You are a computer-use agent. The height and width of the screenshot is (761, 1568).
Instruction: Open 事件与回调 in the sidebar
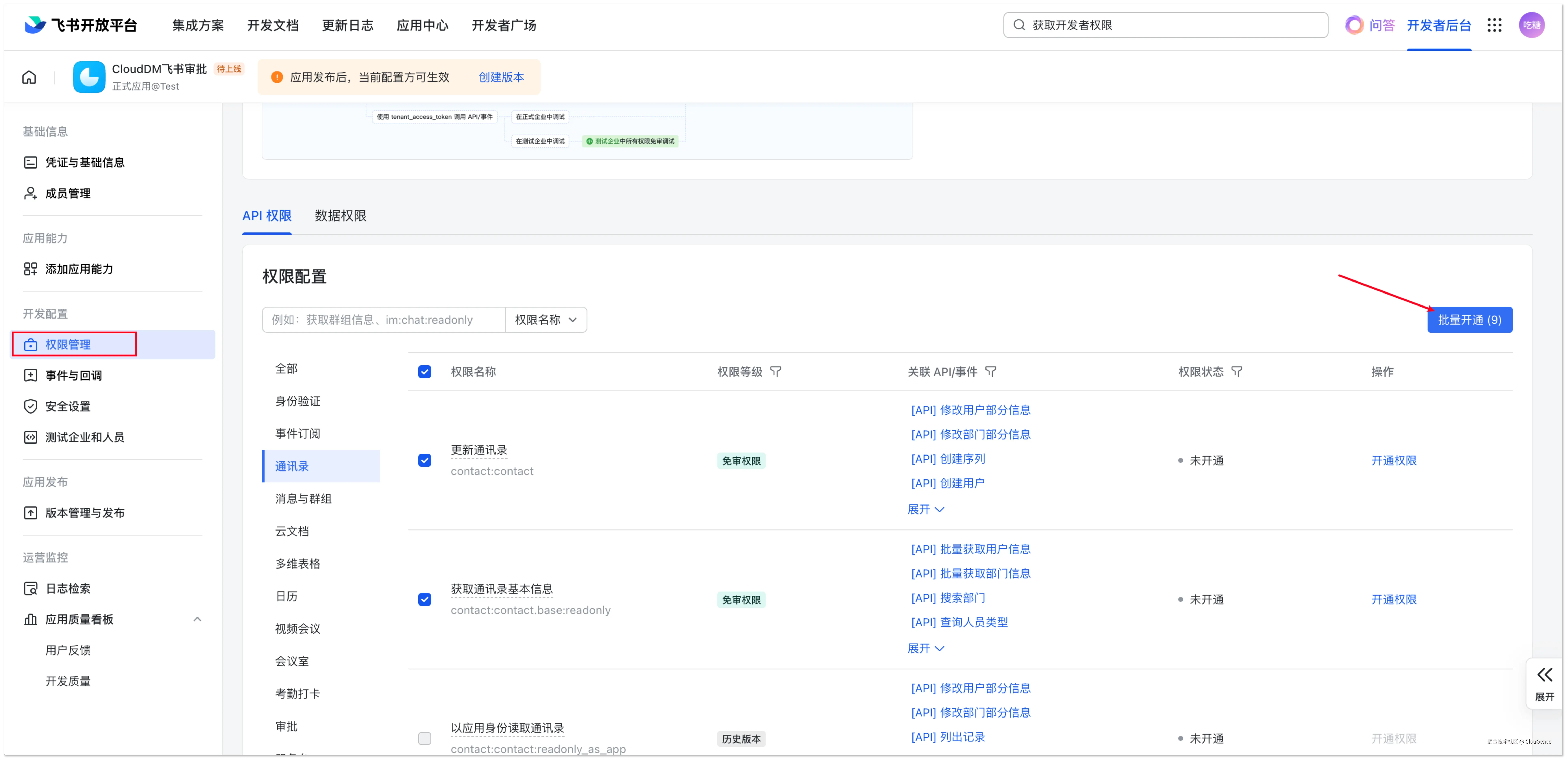pos(74,375)
